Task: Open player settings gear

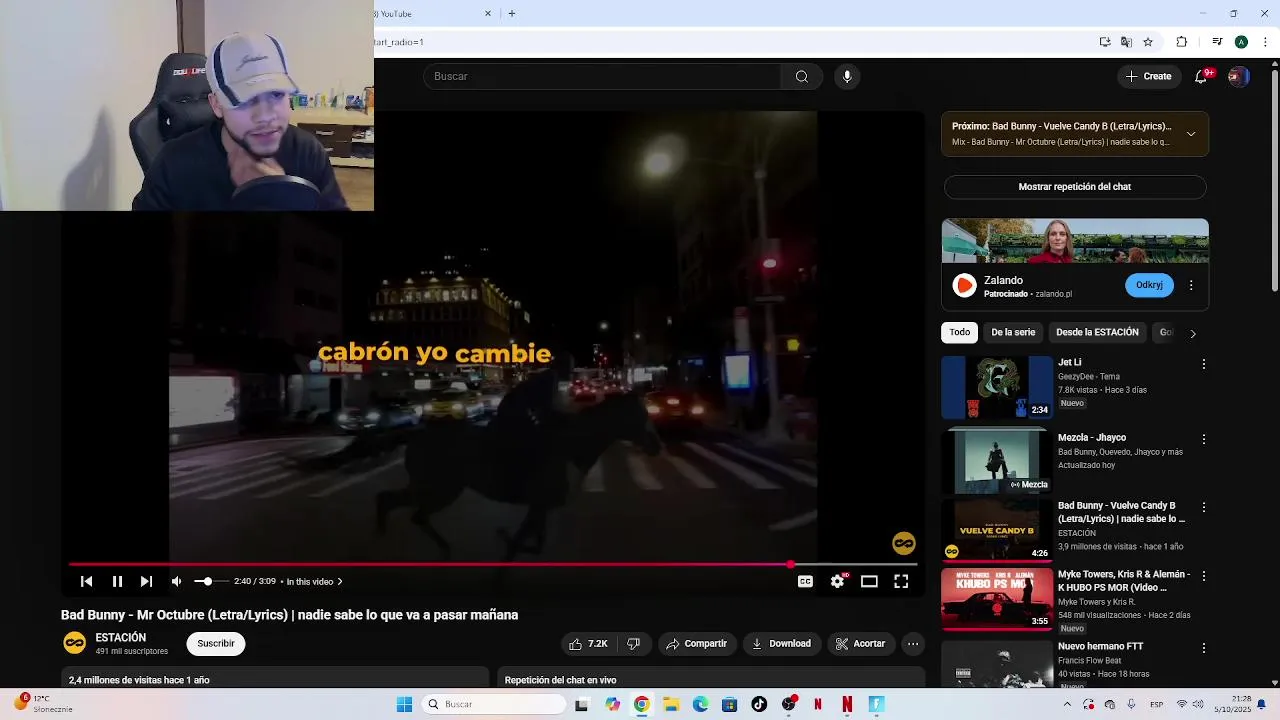Action: (837, 581)
